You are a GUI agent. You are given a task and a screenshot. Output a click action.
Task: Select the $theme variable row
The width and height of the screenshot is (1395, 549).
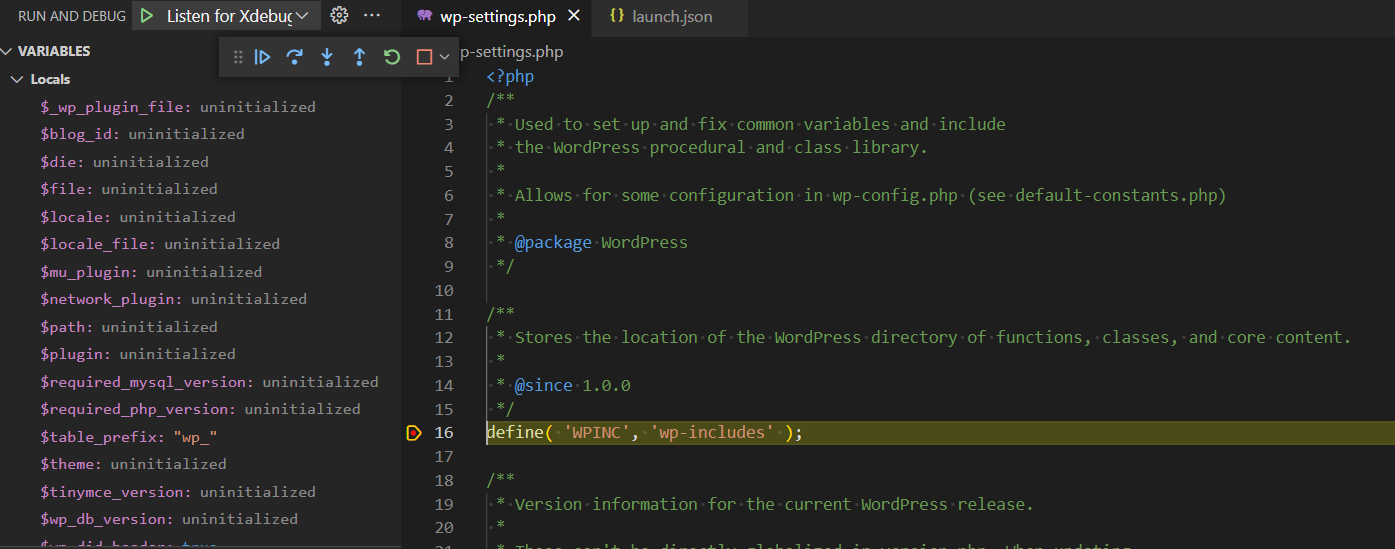200,464
